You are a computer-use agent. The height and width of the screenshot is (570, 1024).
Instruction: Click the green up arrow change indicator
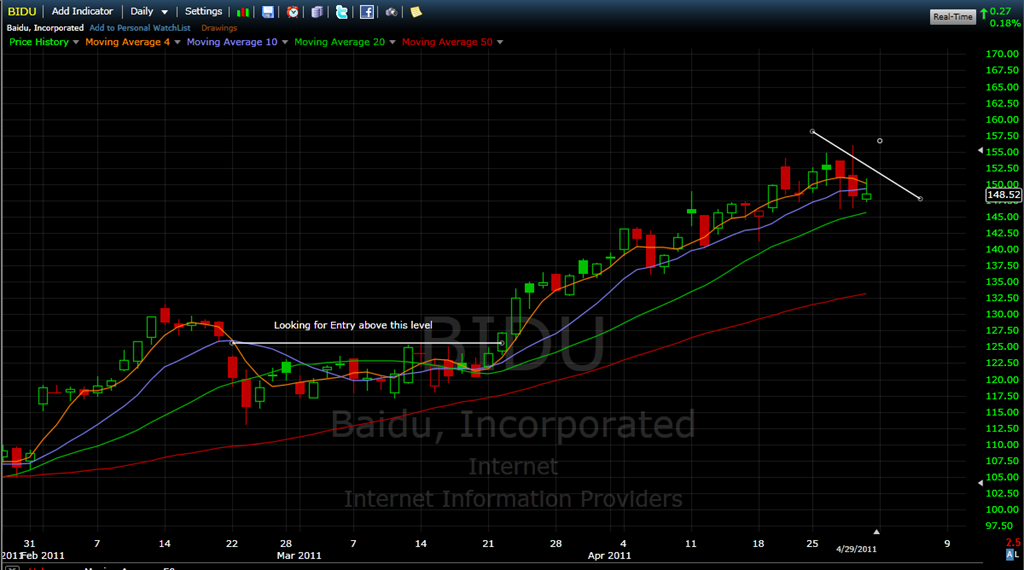point(984,14)
